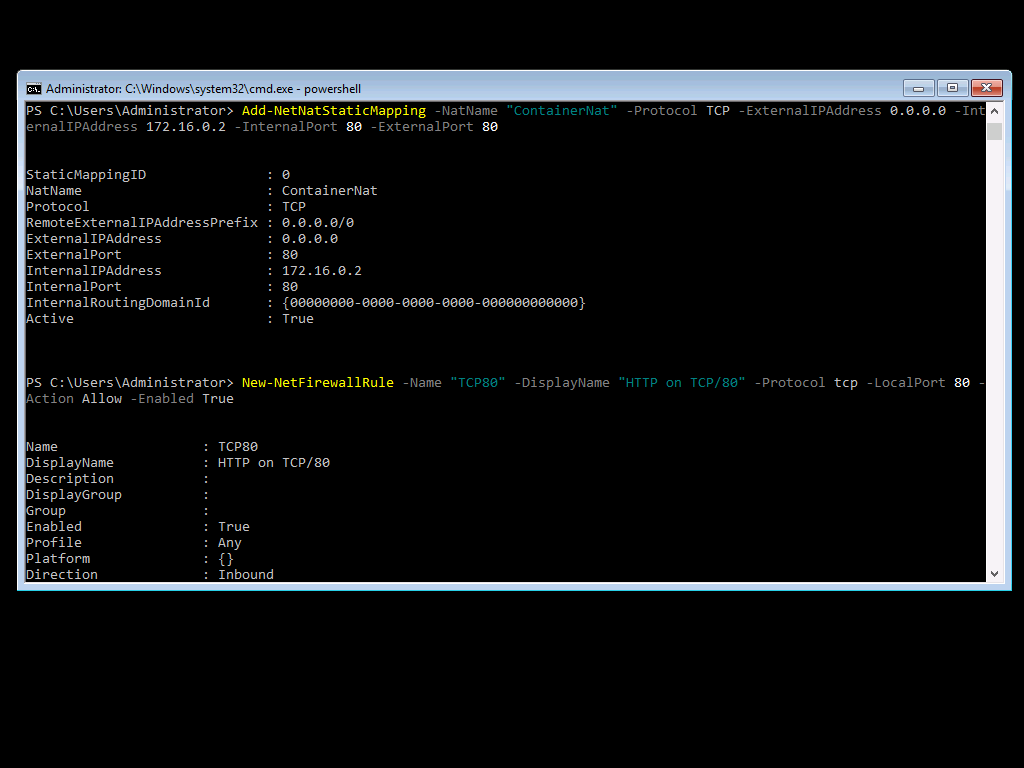Click the RemoteExternalIPAddressPrefix value 0.0.0.0/0
This screenshot has width=1024, height=768.
coord(317,223)
